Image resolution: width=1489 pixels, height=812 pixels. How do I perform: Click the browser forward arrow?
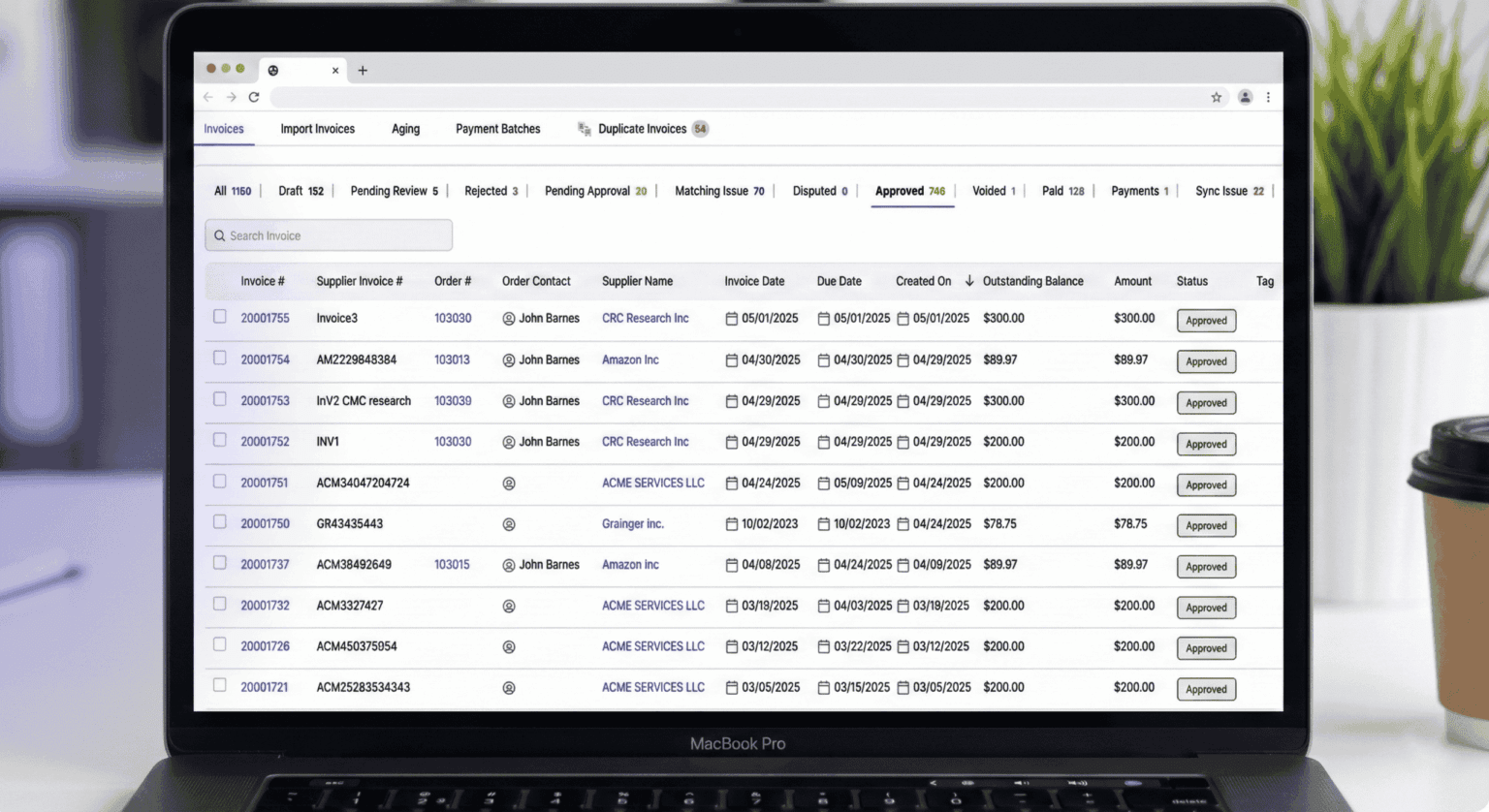(231, 97)
